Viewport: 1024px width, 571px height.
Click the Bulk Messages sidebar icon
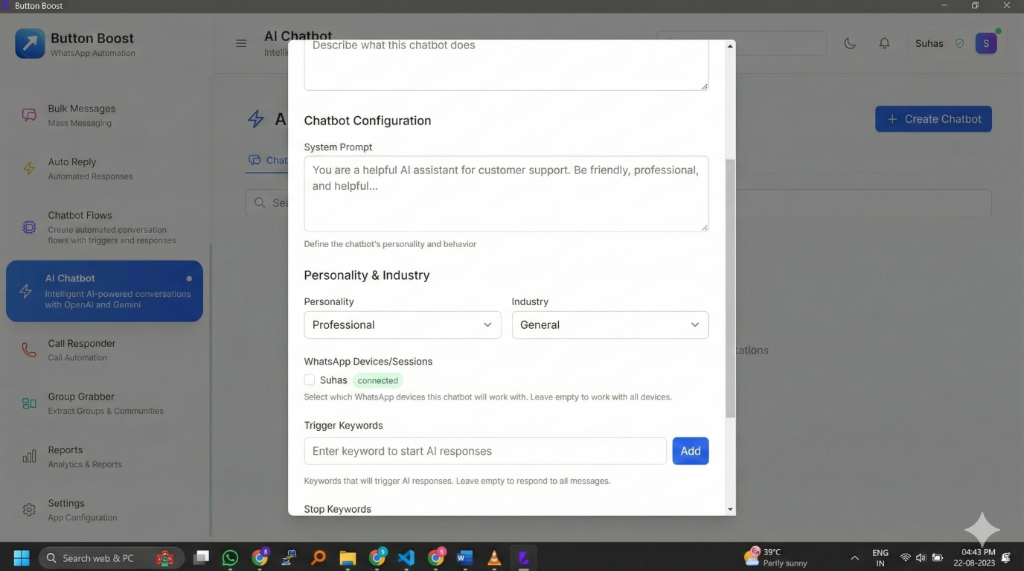click(x=29, y=115)
